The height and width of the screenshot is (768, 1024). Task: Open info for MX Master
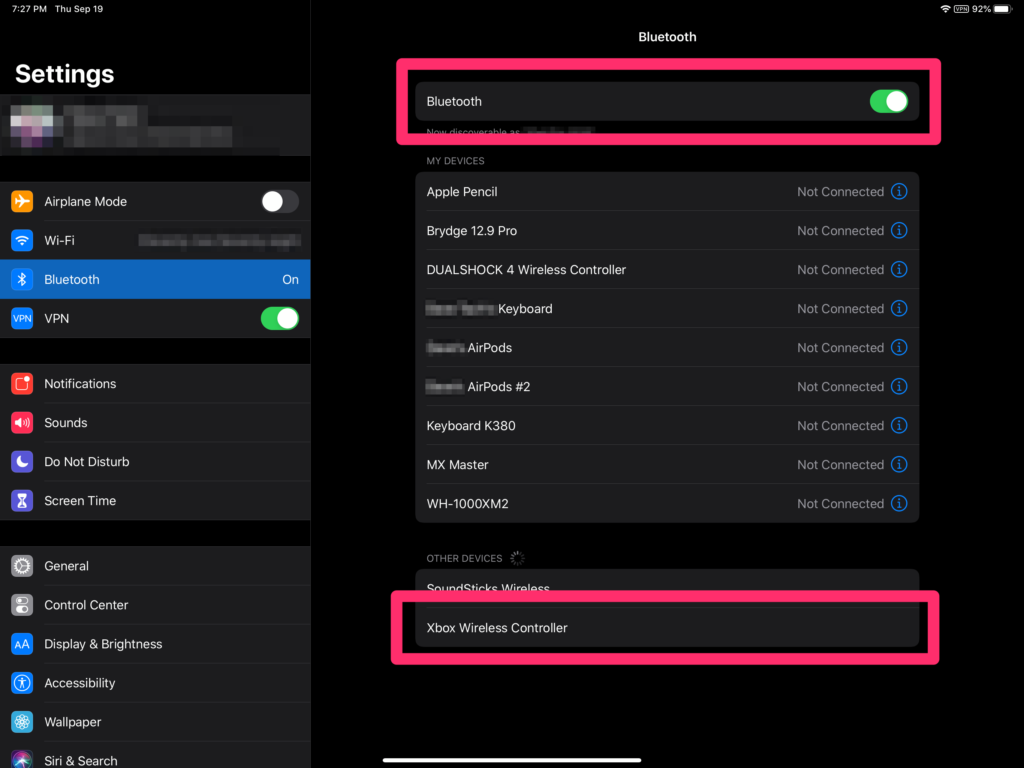899,464
